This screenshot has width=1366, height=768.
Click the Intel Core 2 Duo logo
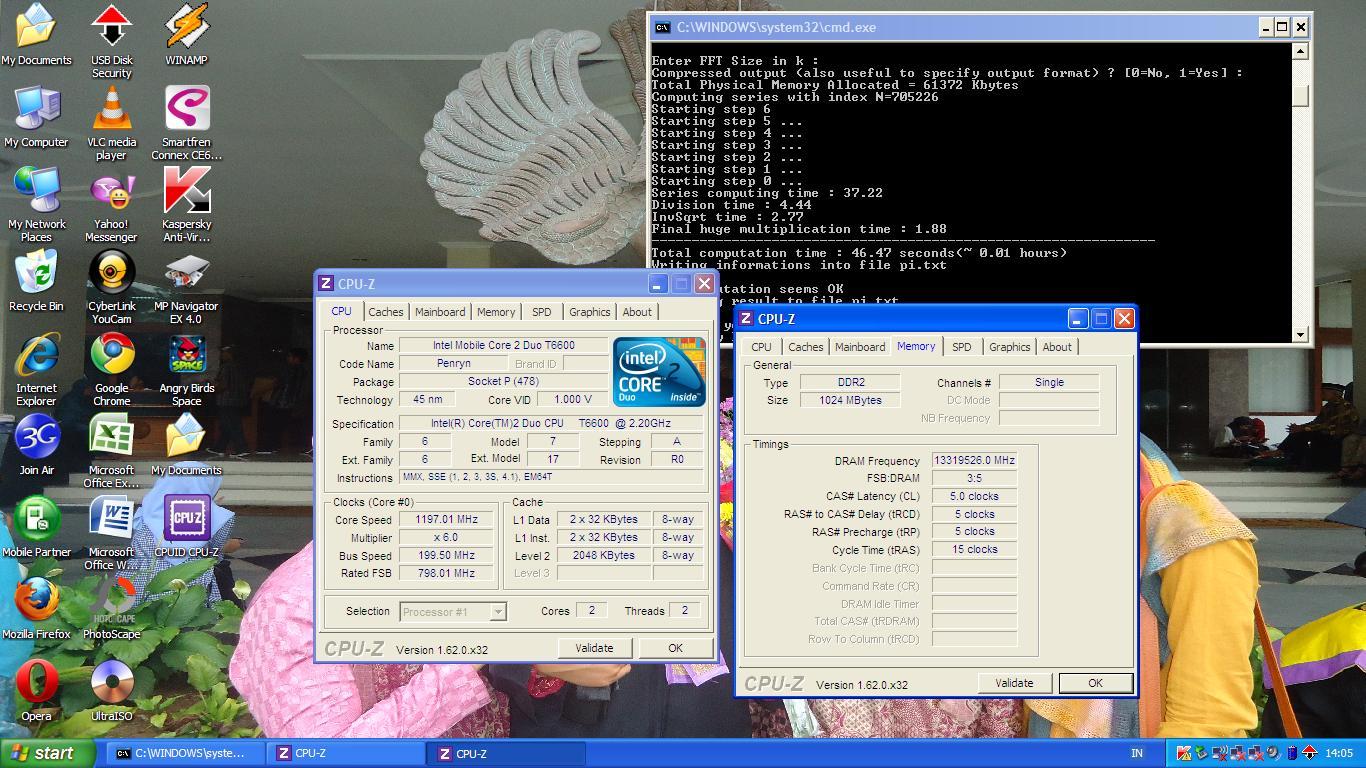coord(659,371)
